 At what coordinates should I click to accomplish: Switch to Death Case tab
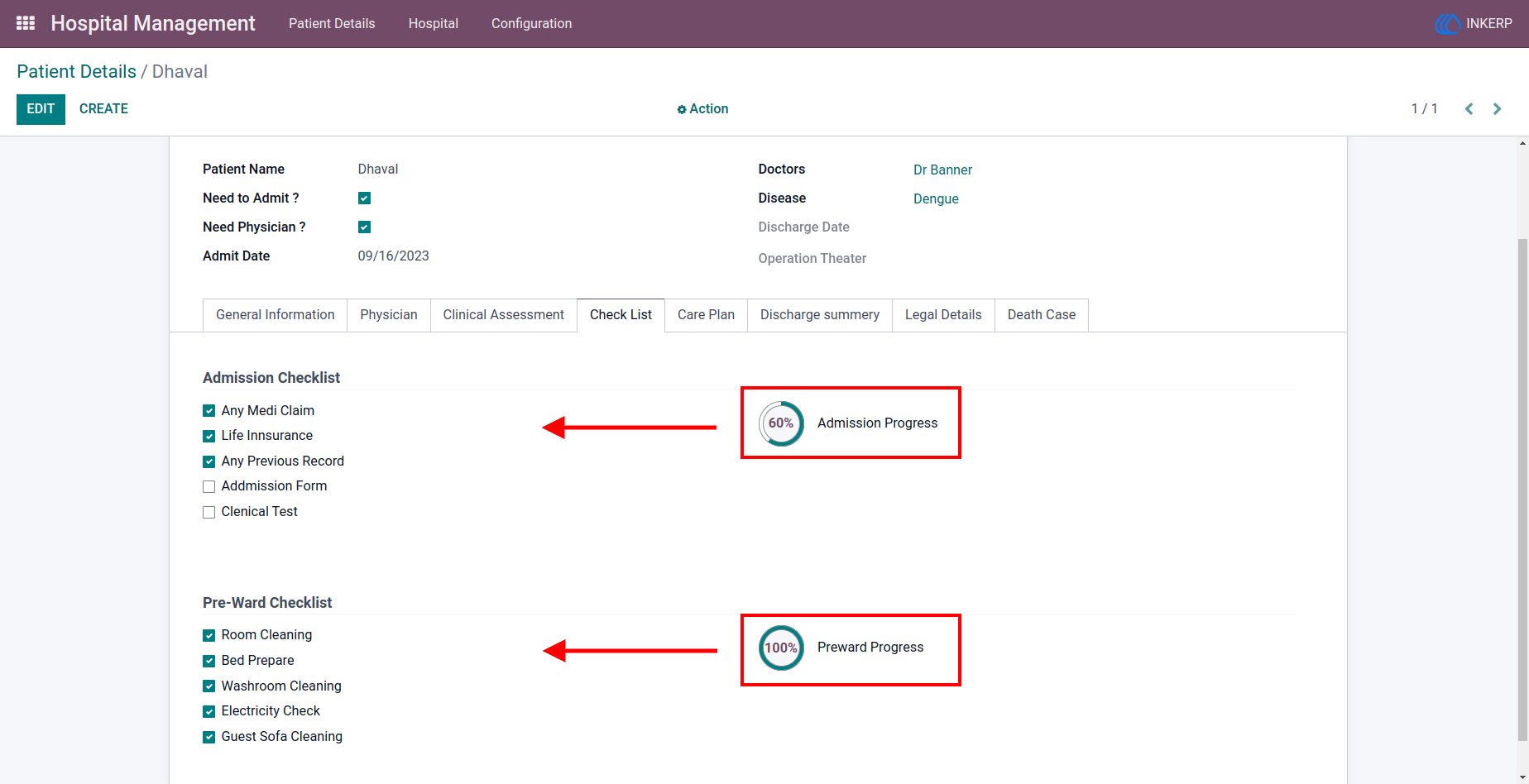[1042, 315]
